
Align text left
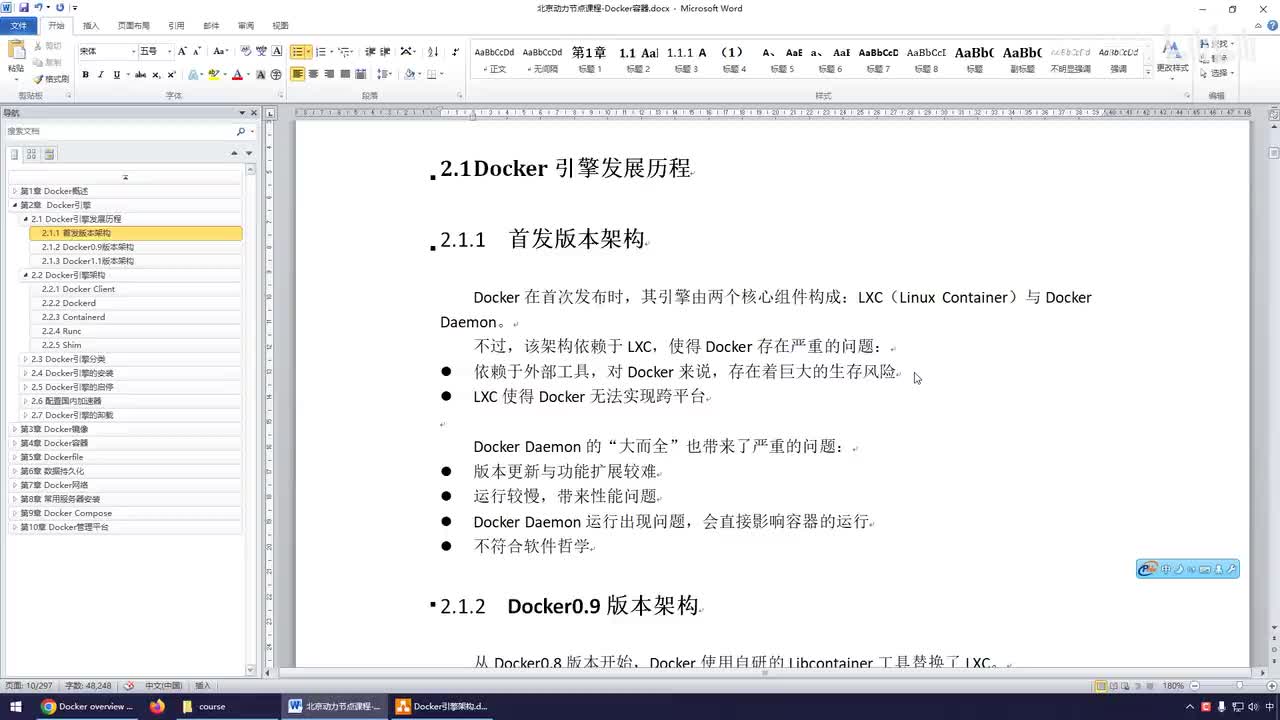298,74
